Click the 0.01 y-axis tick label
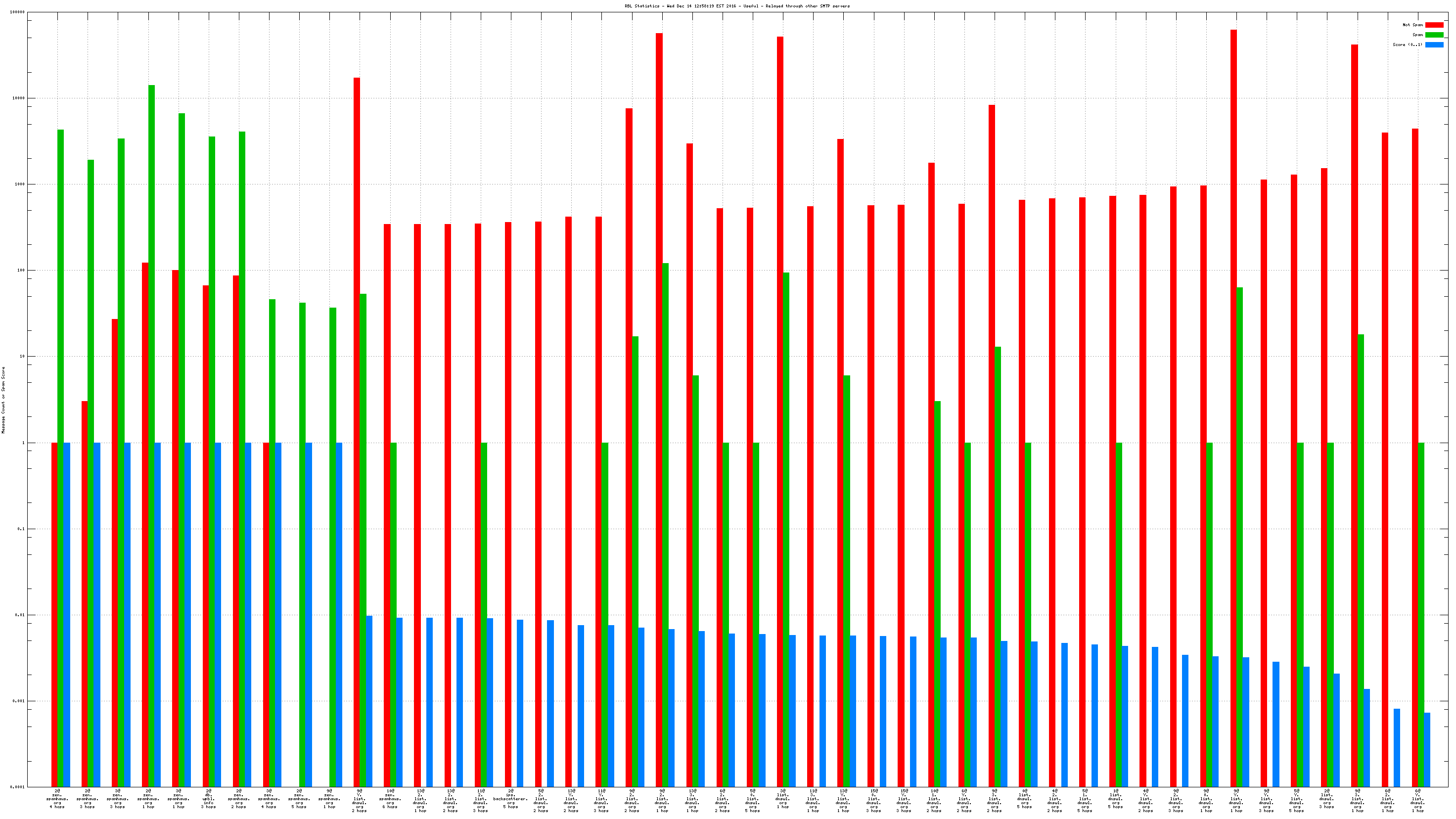 (x=20, y=615)
